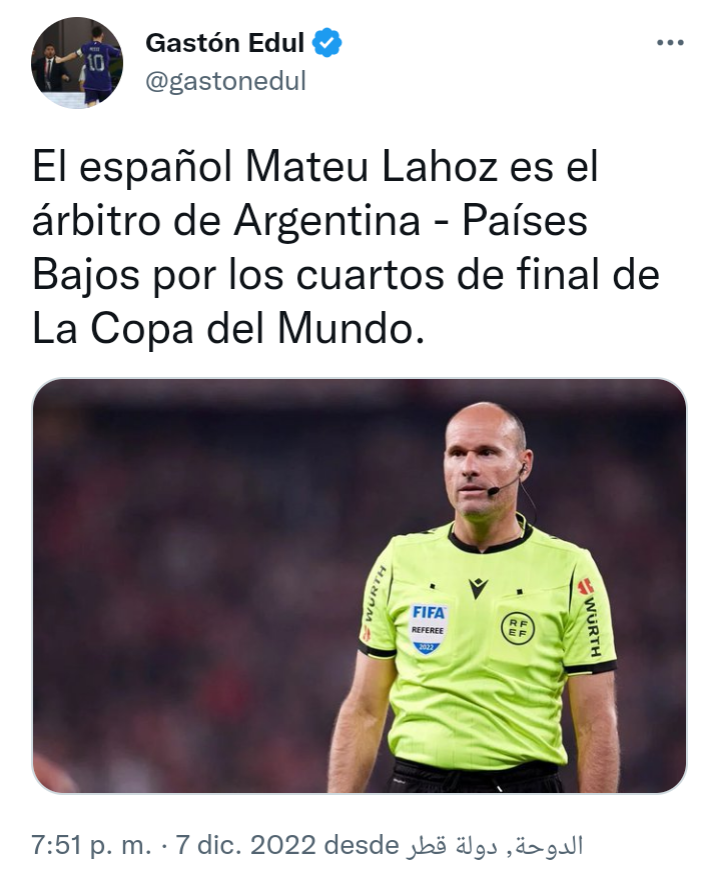Click the RFEF circular crest on the jersey

coord(518,628)
